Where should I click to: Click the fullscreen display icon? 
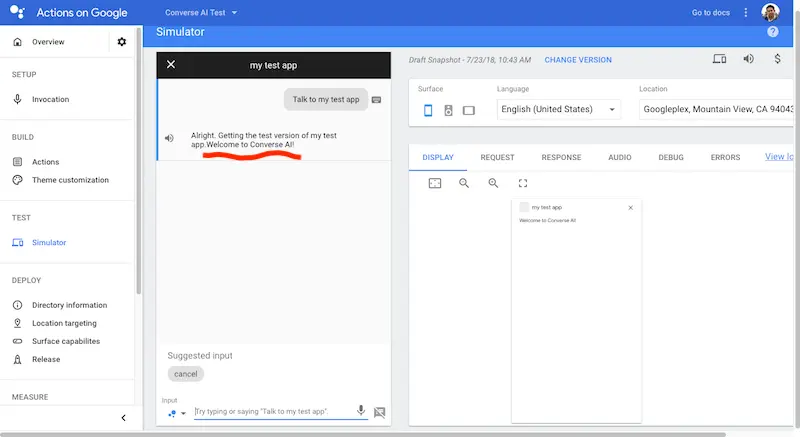[x=523, y=183]
